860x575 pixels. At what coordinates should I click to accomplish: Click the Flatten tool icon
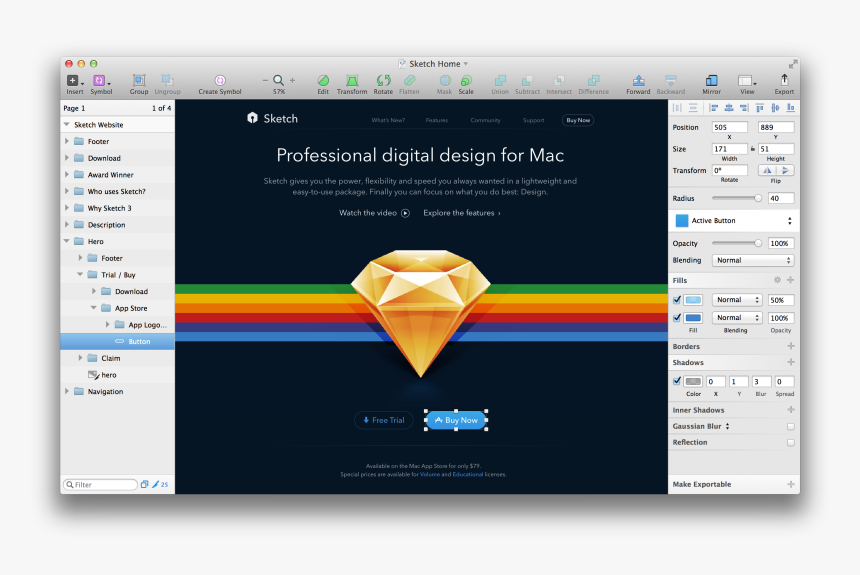tap(409, 81)
